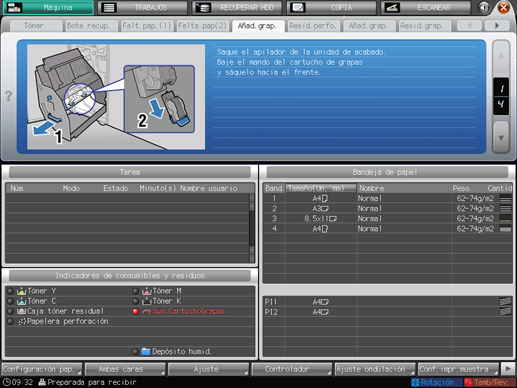Select the red Sum.CartuchoGrapas indicator light
The image size is (517, 388).
[x=135, y=312]
